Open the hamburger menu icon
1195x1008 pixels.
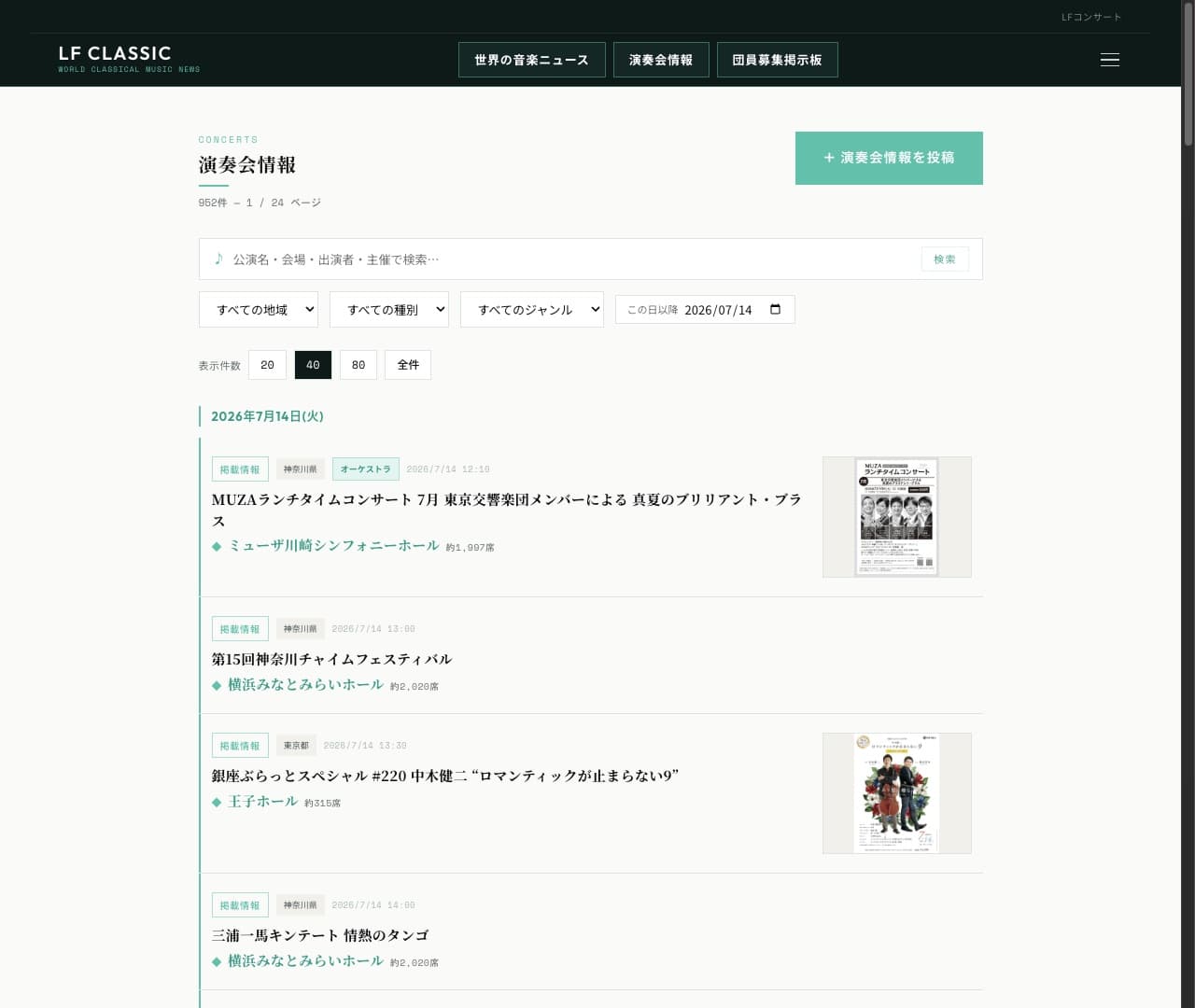click(1110, 60)
